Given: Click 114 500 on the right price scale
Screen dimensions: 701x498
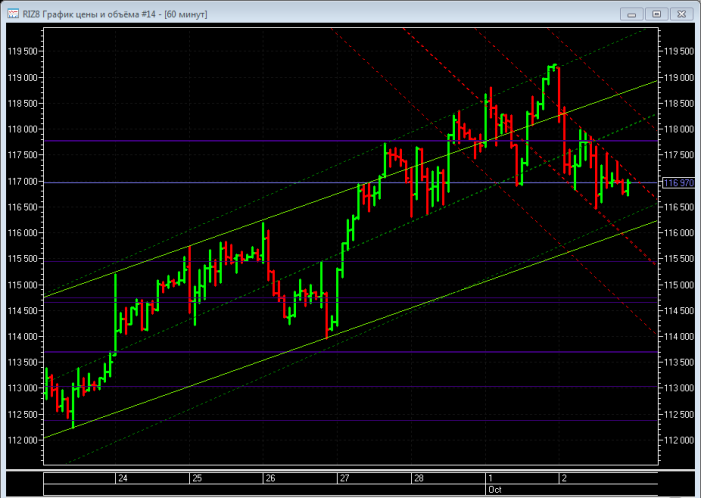Looking at the screenshot, I should (x=679, y=311).
